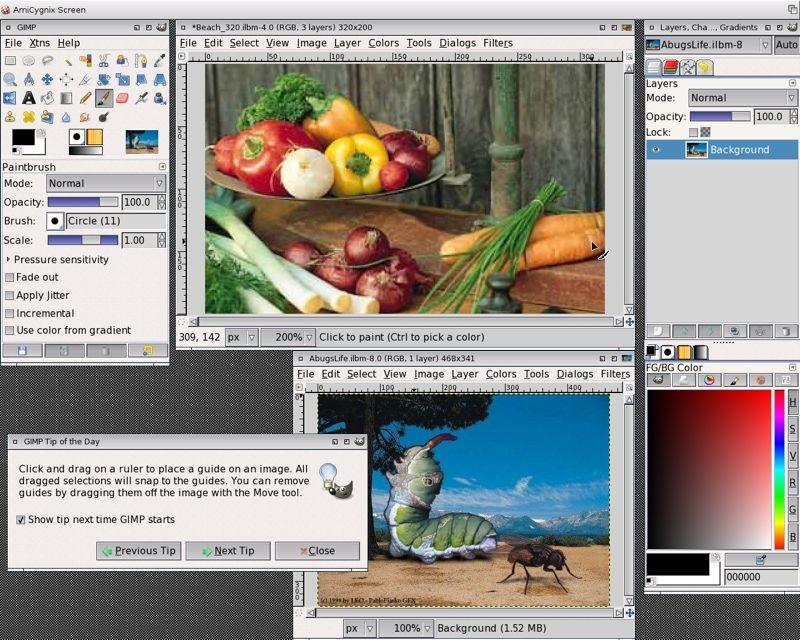800x640 pixels.
Task: Toggle the Lock alpha channel checkerboard box
Action: (705, 132)
